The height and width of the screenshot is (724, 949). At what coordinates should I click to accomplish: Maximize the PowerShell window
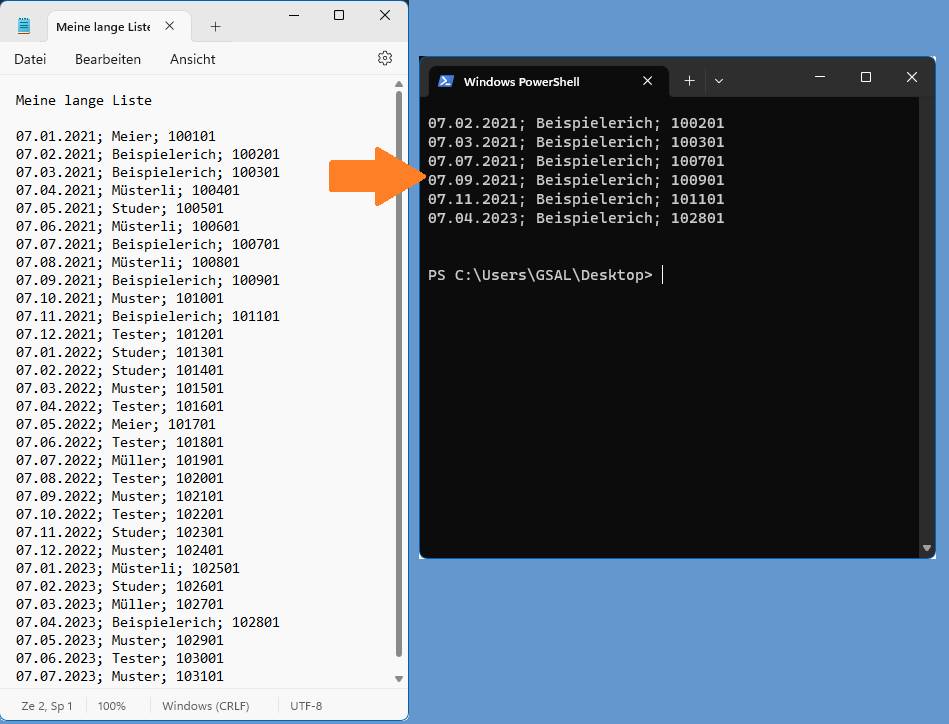tap(866, 77)
